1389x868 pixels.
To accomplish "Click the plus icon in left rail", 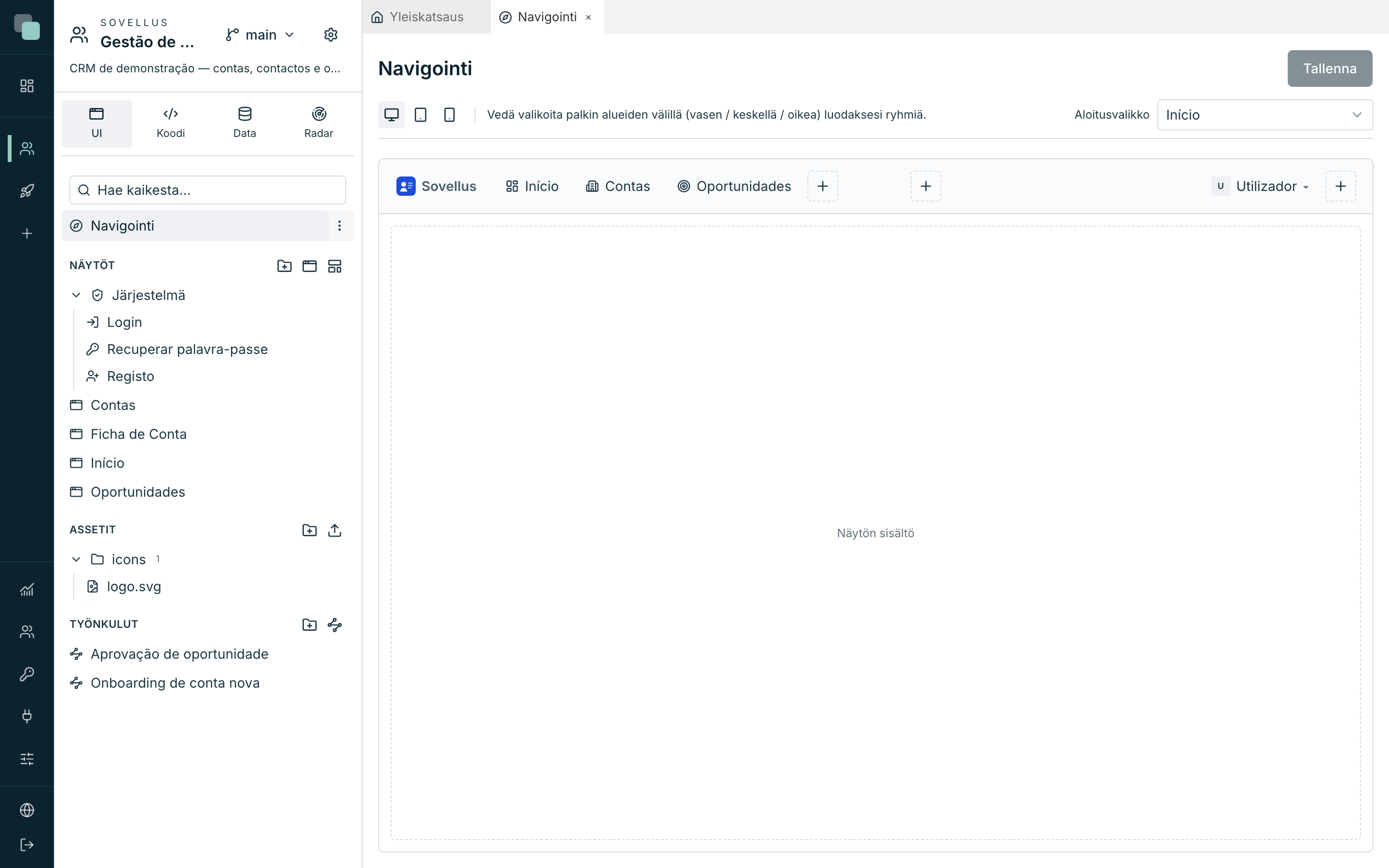I will coord(27,234).
